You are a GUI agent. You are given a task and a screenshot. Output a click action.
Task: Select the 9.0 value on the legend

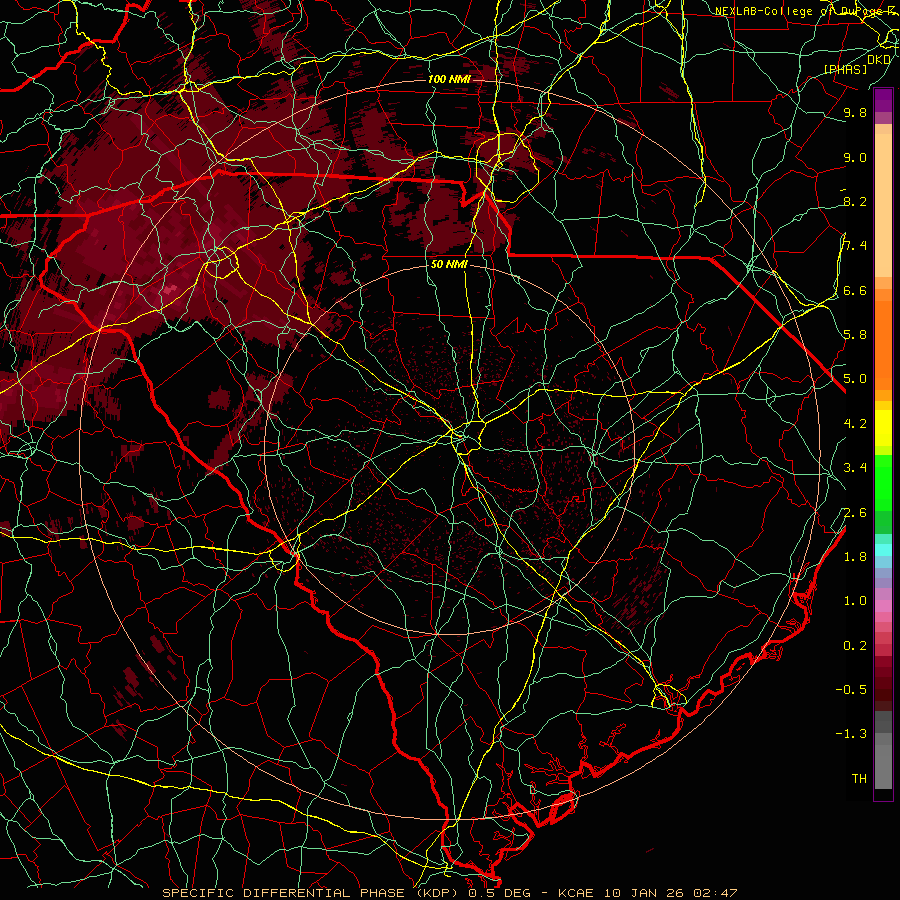point(855,157)
